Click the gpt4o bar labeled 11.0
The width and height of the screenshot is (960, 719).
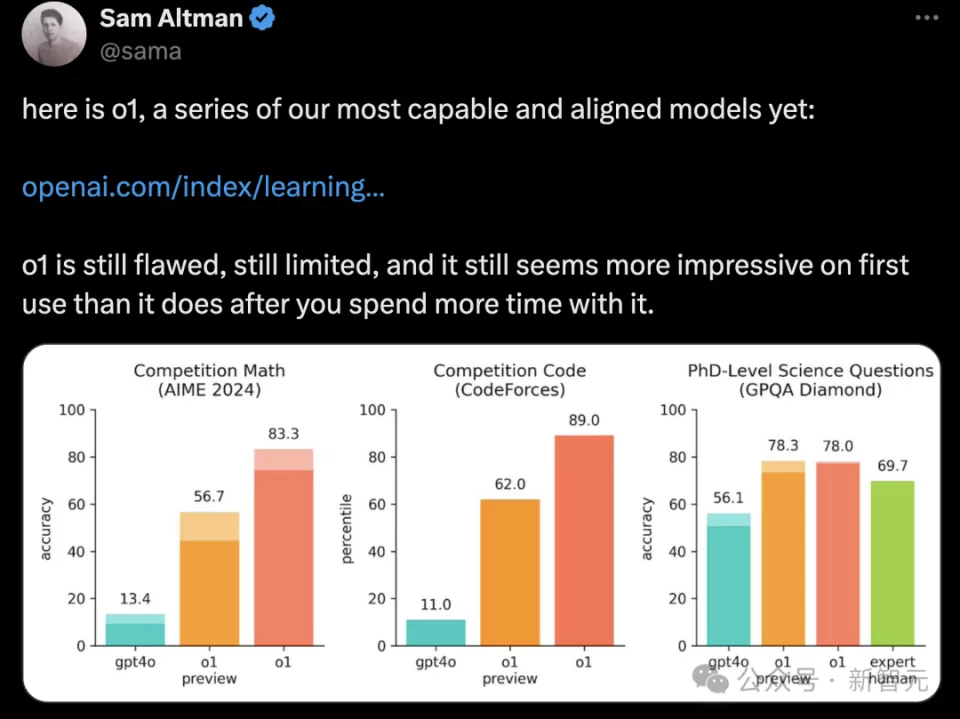tap(435, 632)
